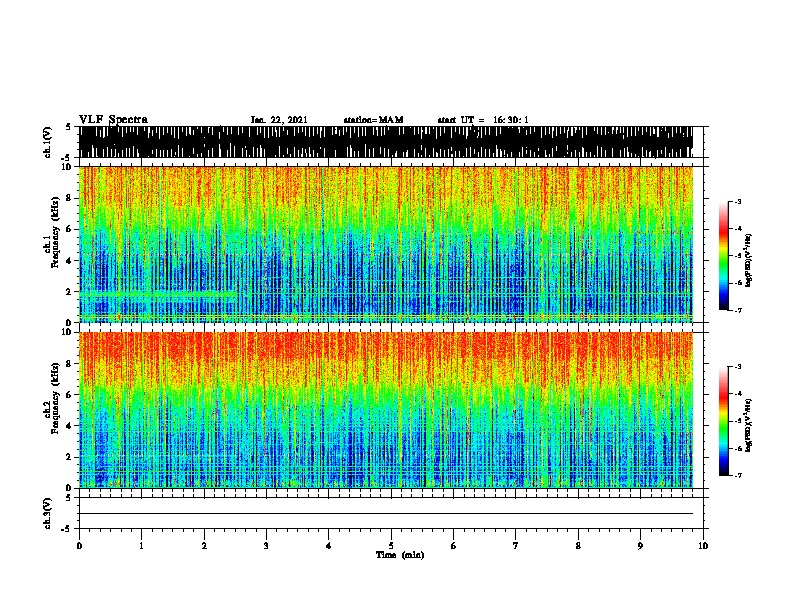Screen dimensions: 792x612
Task: Click the ch.1 frequency axis "6" tick label
Action: [x=69, y=229]
